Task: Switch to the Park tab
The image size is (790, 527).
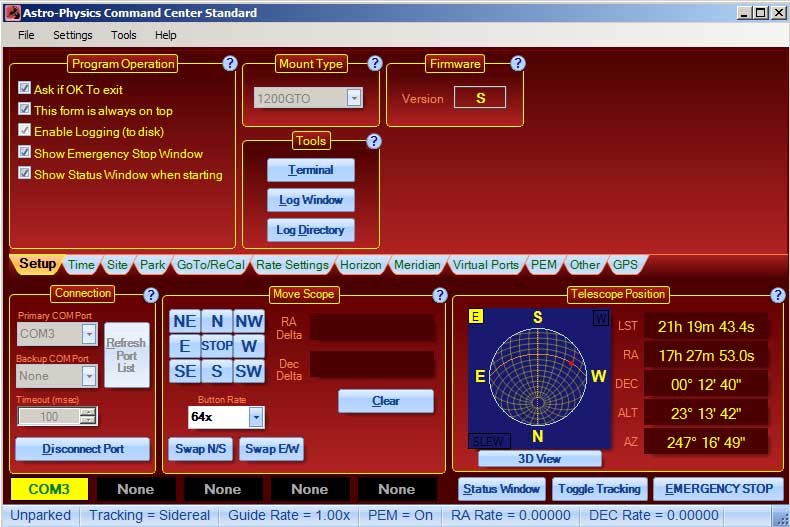Action: coord(153,265)
